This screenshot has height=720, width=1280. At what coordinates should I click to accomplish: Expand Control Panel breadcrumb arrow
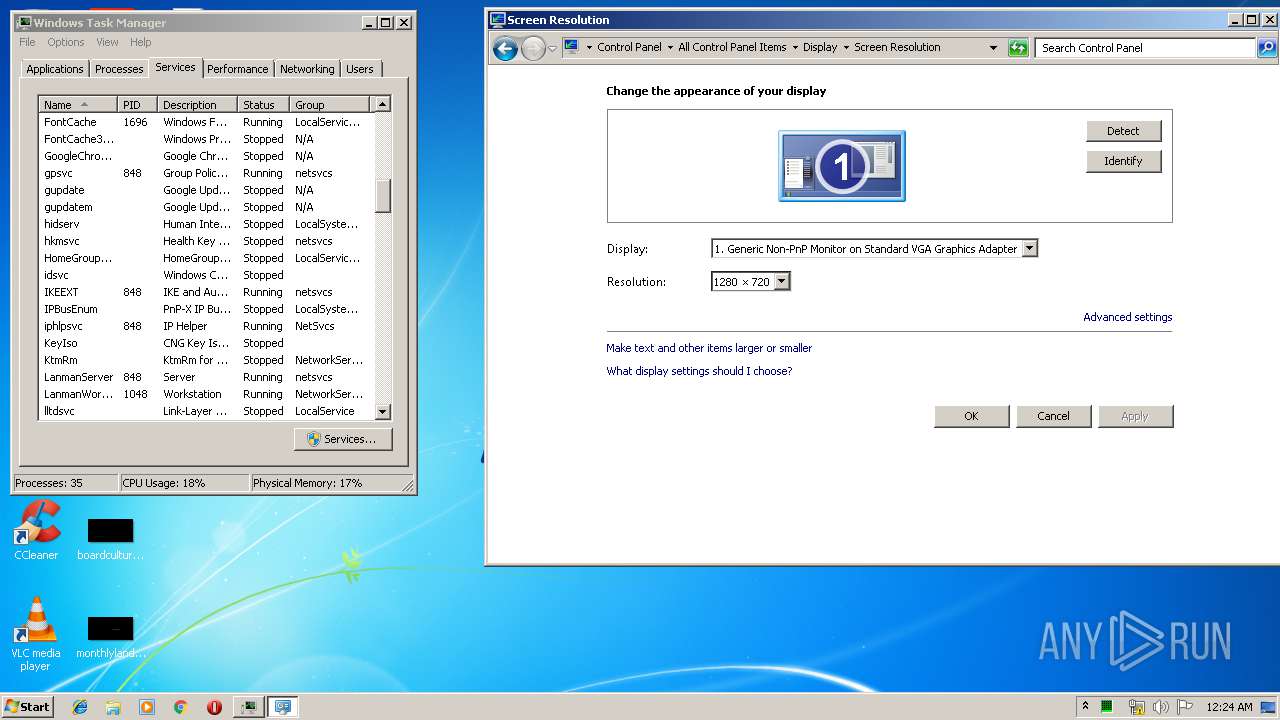(669, 48)
